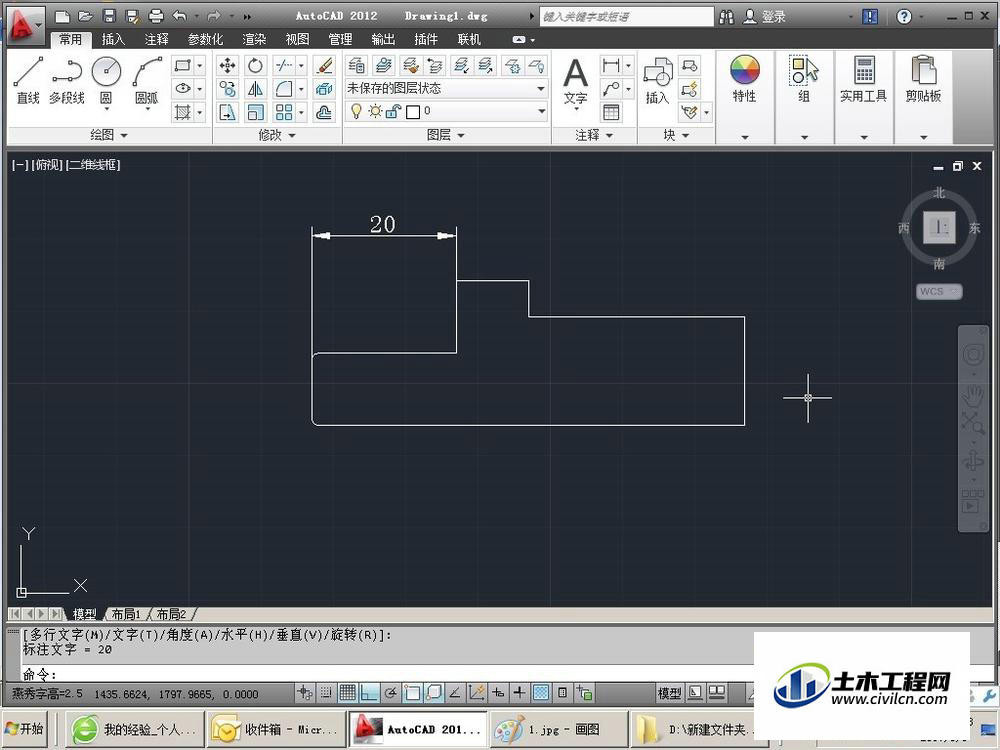The image size is (1000, 750).
Task: Click the Mirror tool icon
Action: click(x=255, y=89)
